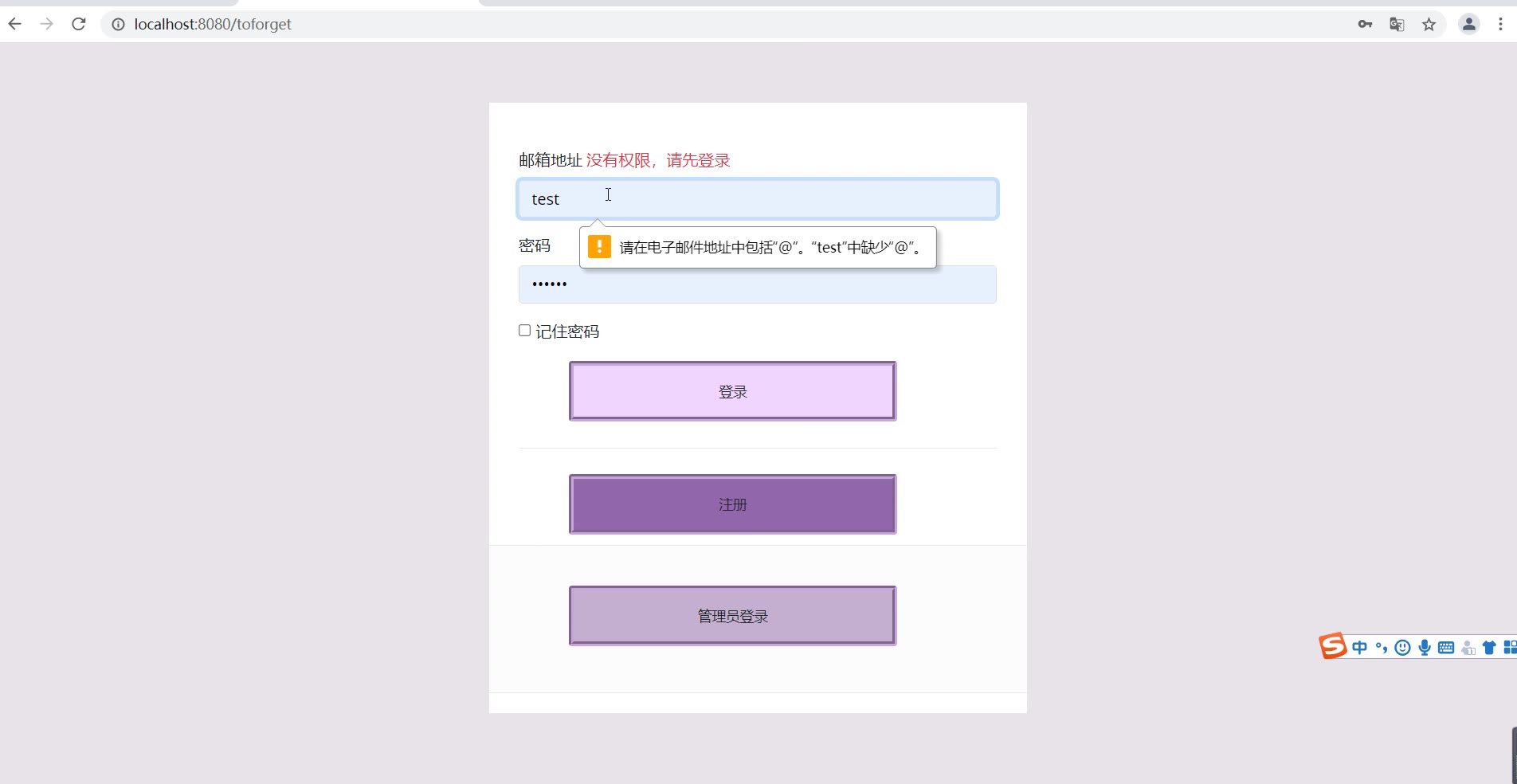Click the 管理员登录 admin login button
This screenshot has height=784, width=1517.
click(732, 616)
